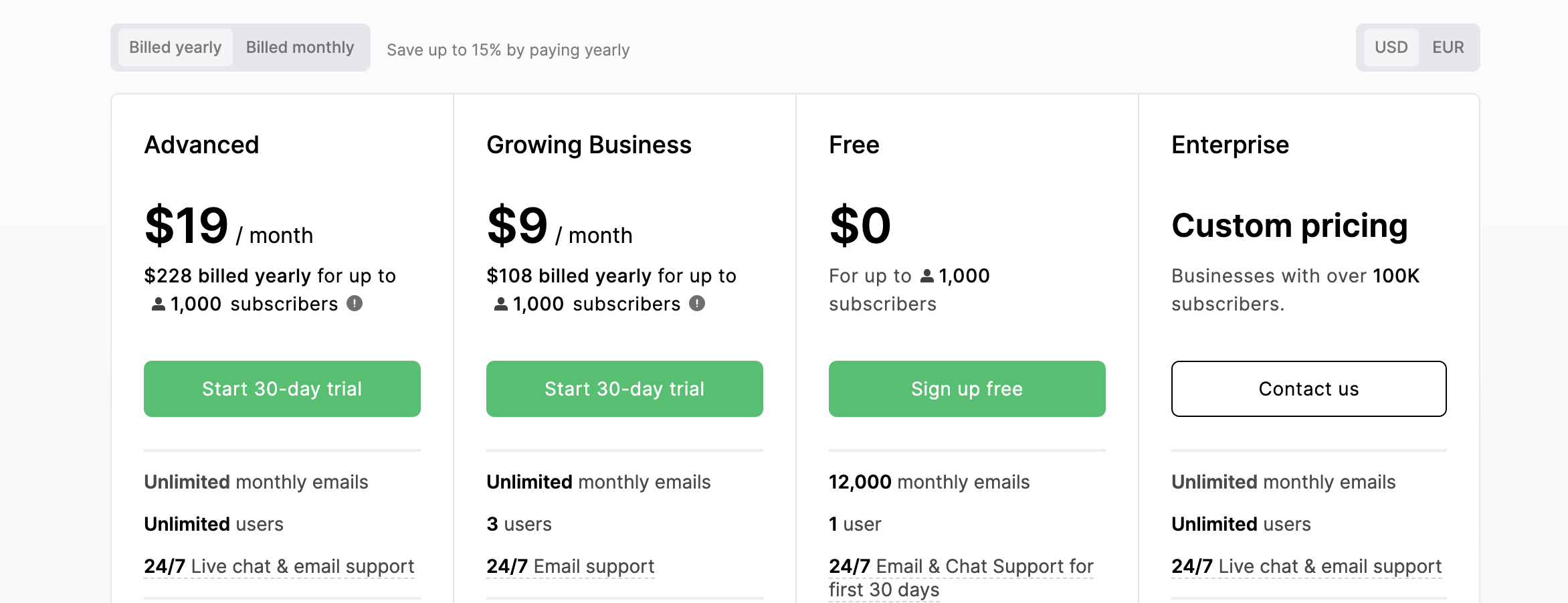Click the person icon in Advanced plan
This screenshot has width=1568, height=603.
click(x=159, y=305)
